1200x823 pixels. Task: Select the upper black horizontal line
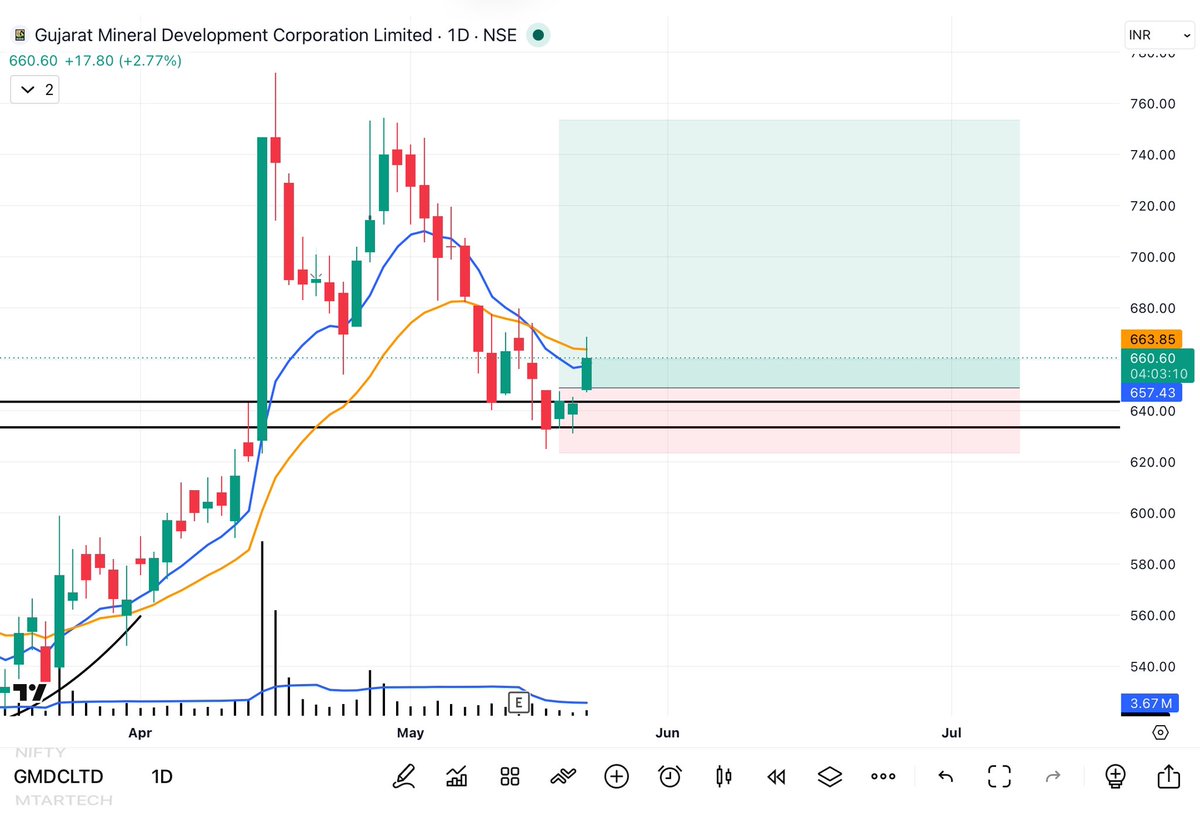click(x=560, y=402)
